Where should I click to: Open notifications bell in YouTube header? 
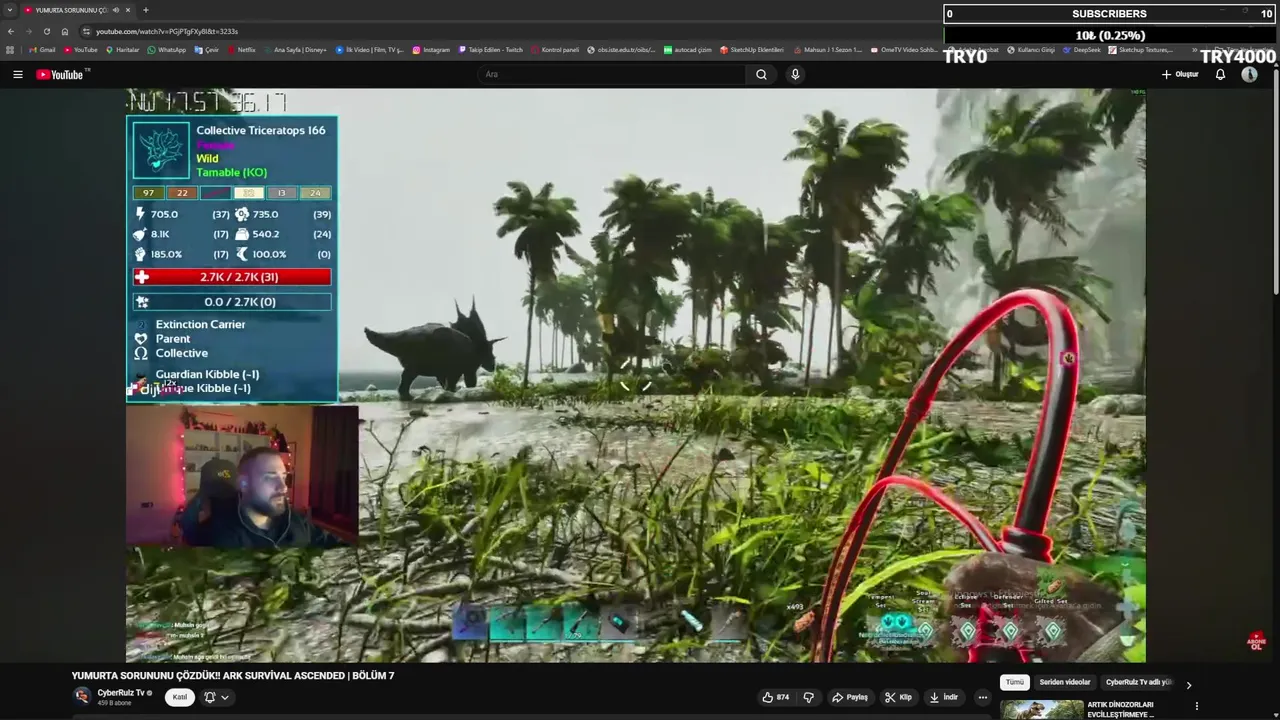(1220, 74)
